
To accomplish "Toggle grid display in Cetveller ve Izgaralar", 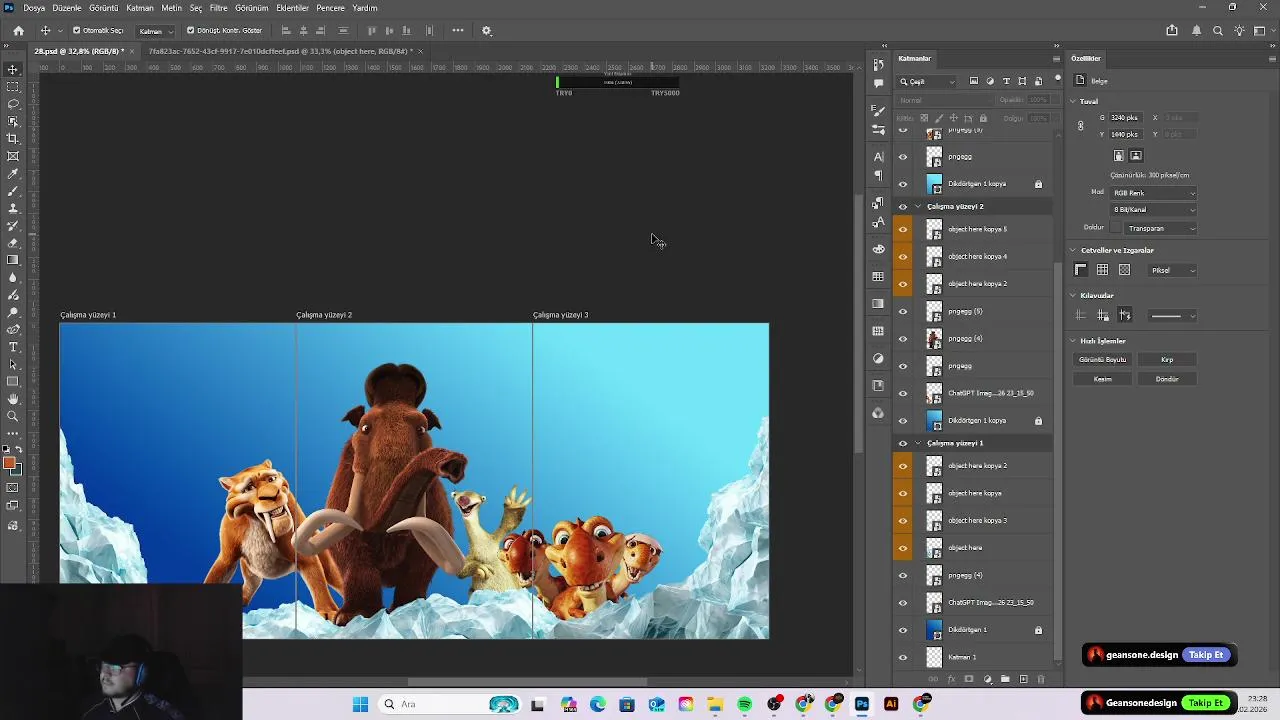I will [1102, 270].
